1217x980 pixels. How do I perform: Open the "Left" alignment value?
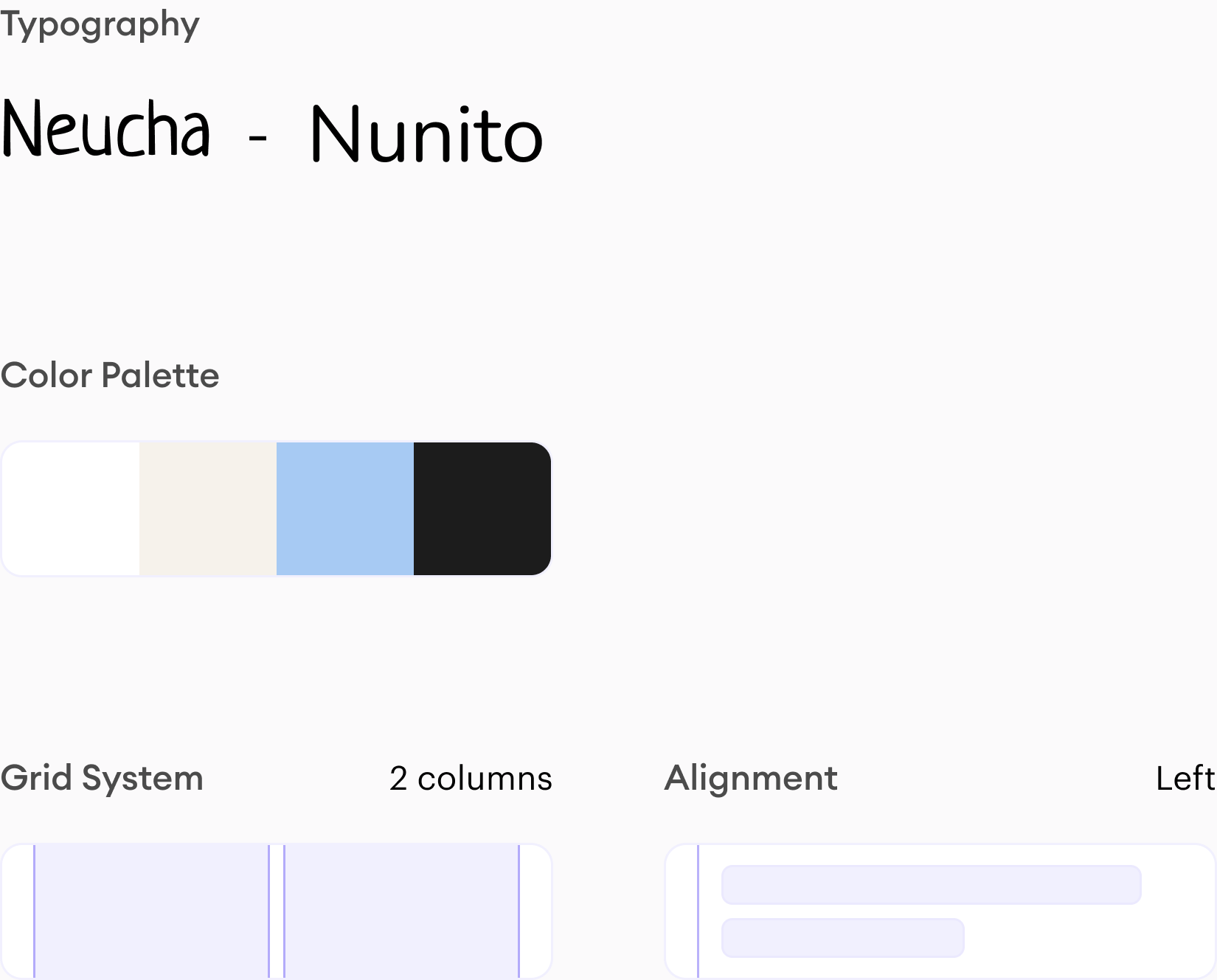[1185, 779]
